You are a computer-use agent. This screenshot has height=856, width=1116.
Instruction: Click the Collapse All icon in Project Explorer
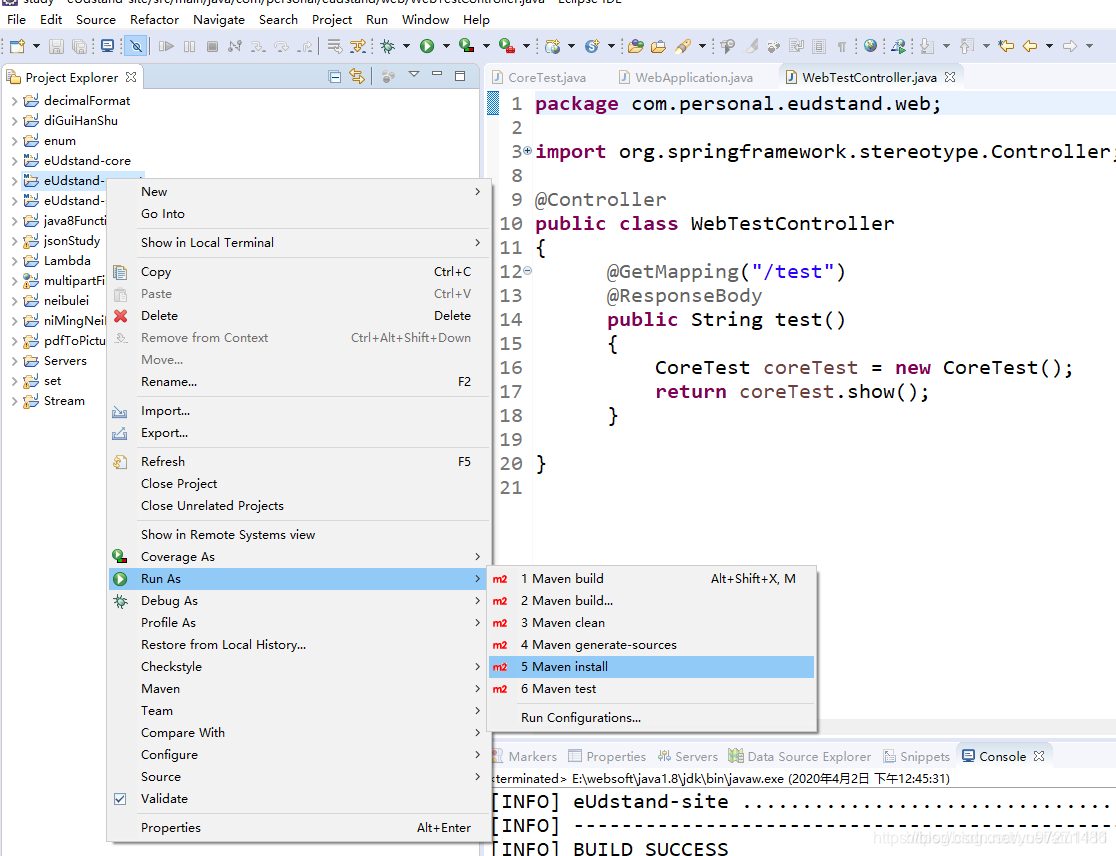[335, 77]
